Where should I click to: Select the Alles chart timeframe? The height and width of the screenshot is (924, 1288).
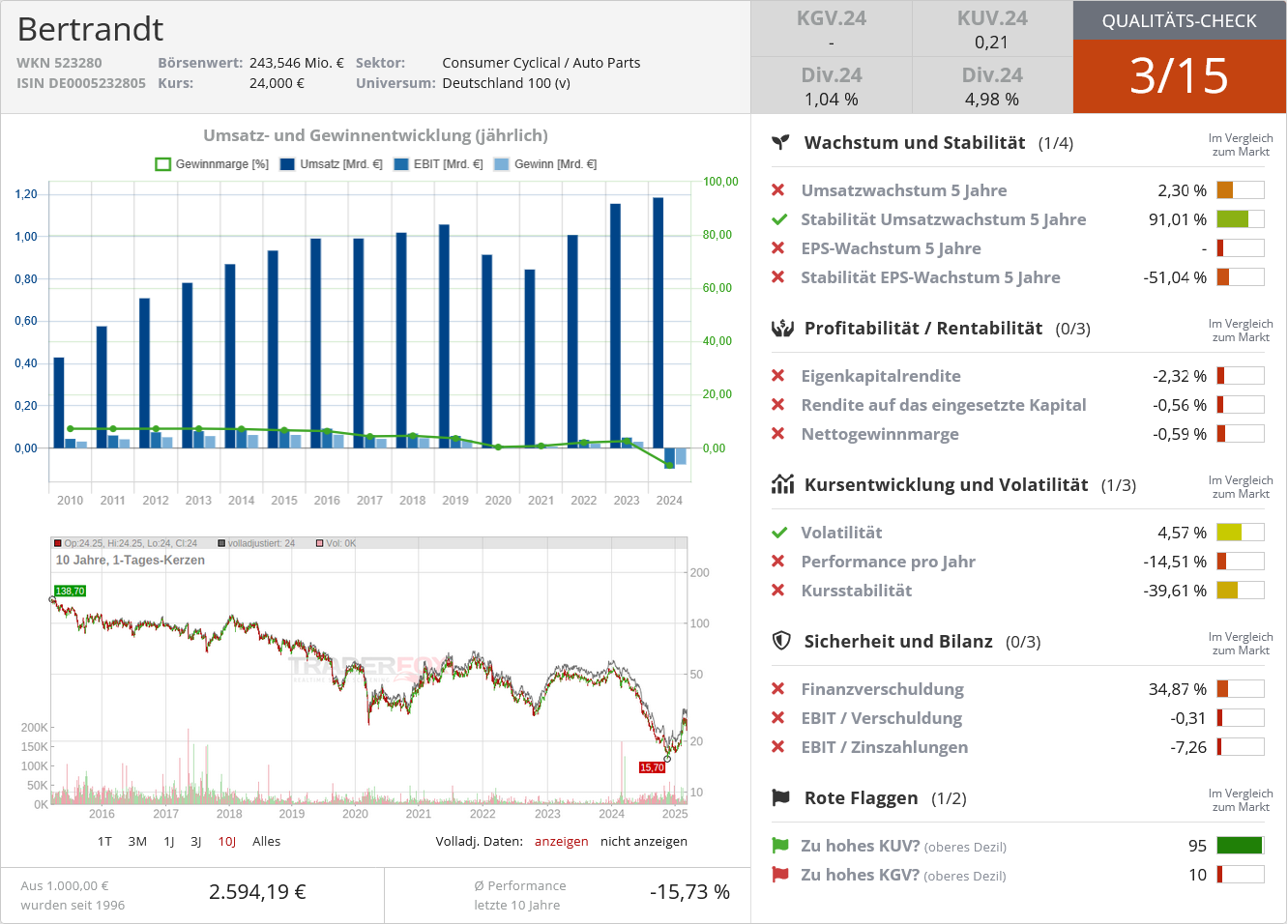click(x=267, y=842)
